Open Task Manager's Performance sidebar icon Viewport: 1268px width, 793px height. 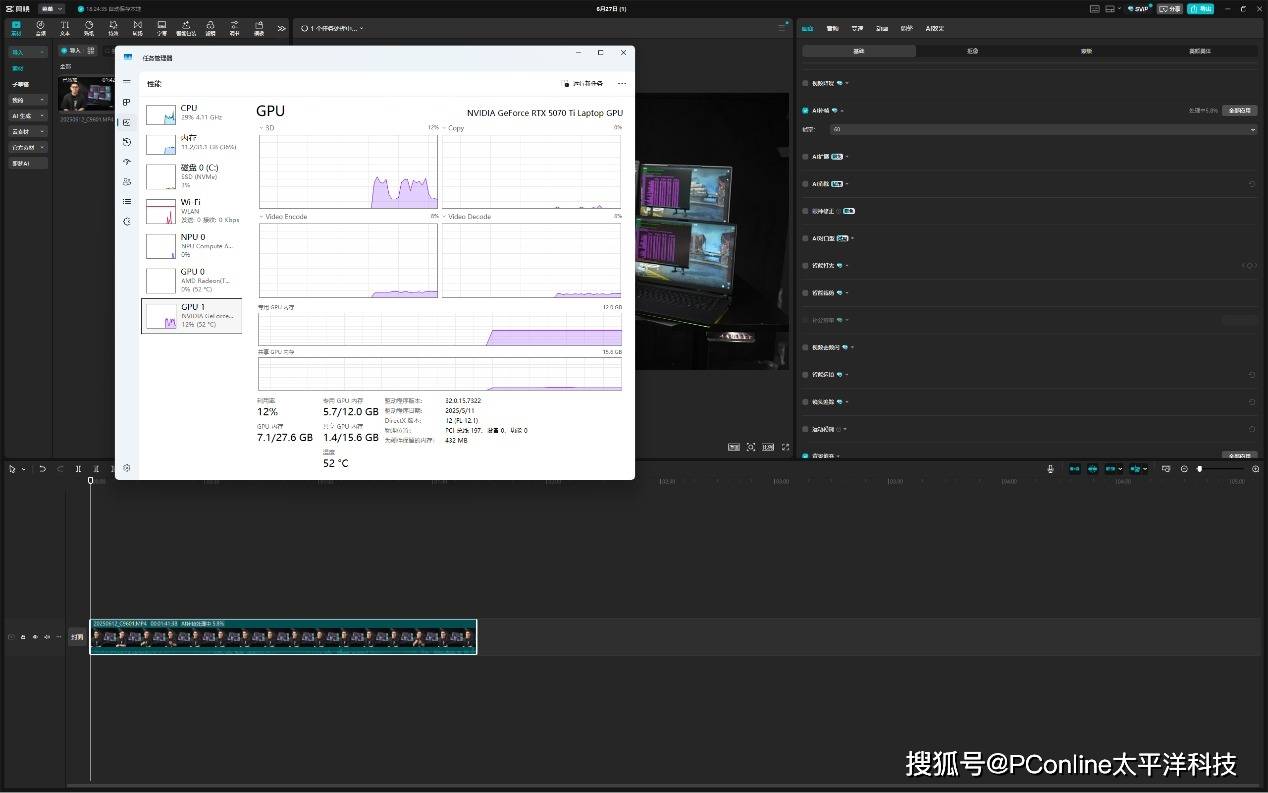127,122
